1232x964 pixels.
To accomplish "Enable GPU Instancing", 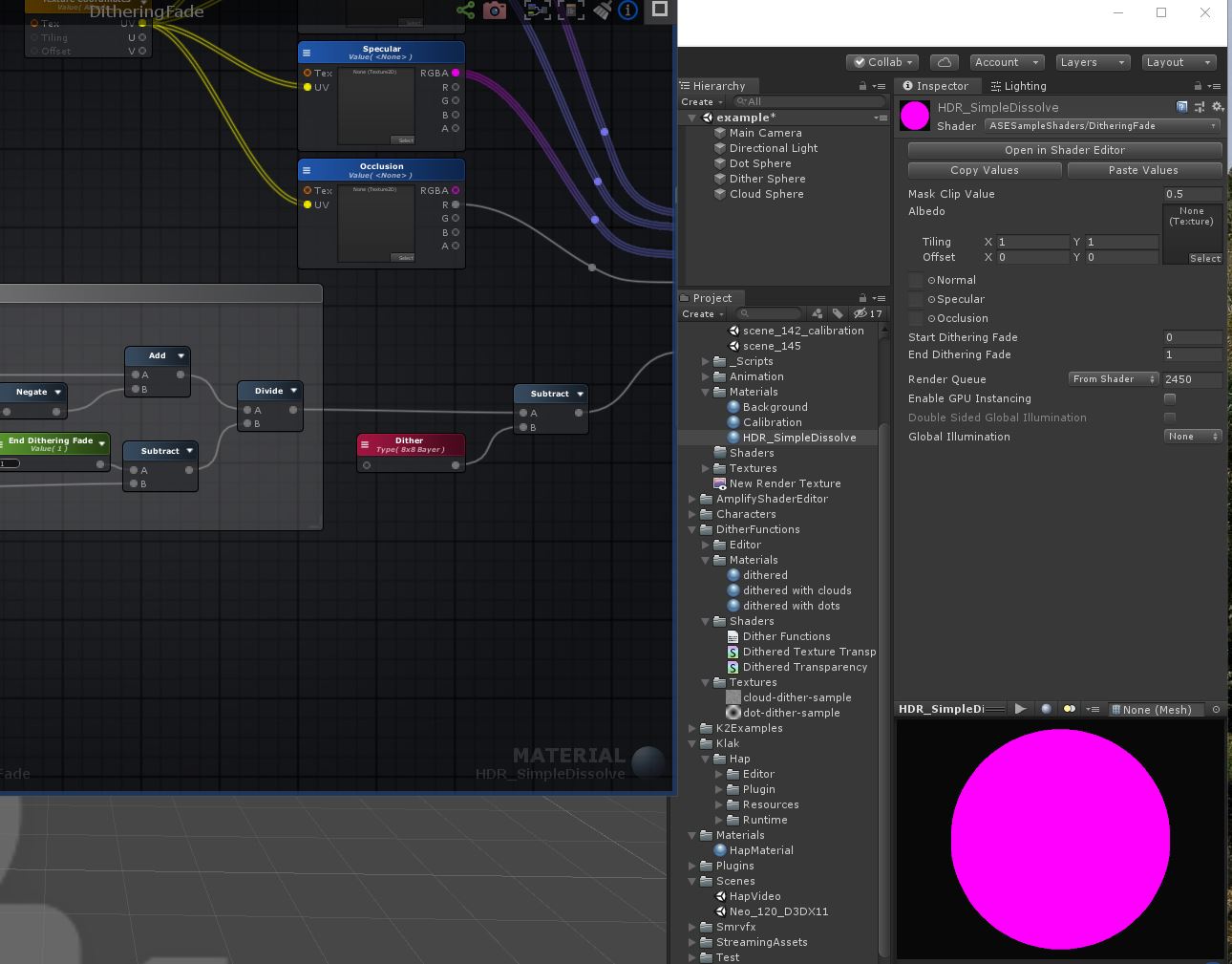I will coord(1170,398).
